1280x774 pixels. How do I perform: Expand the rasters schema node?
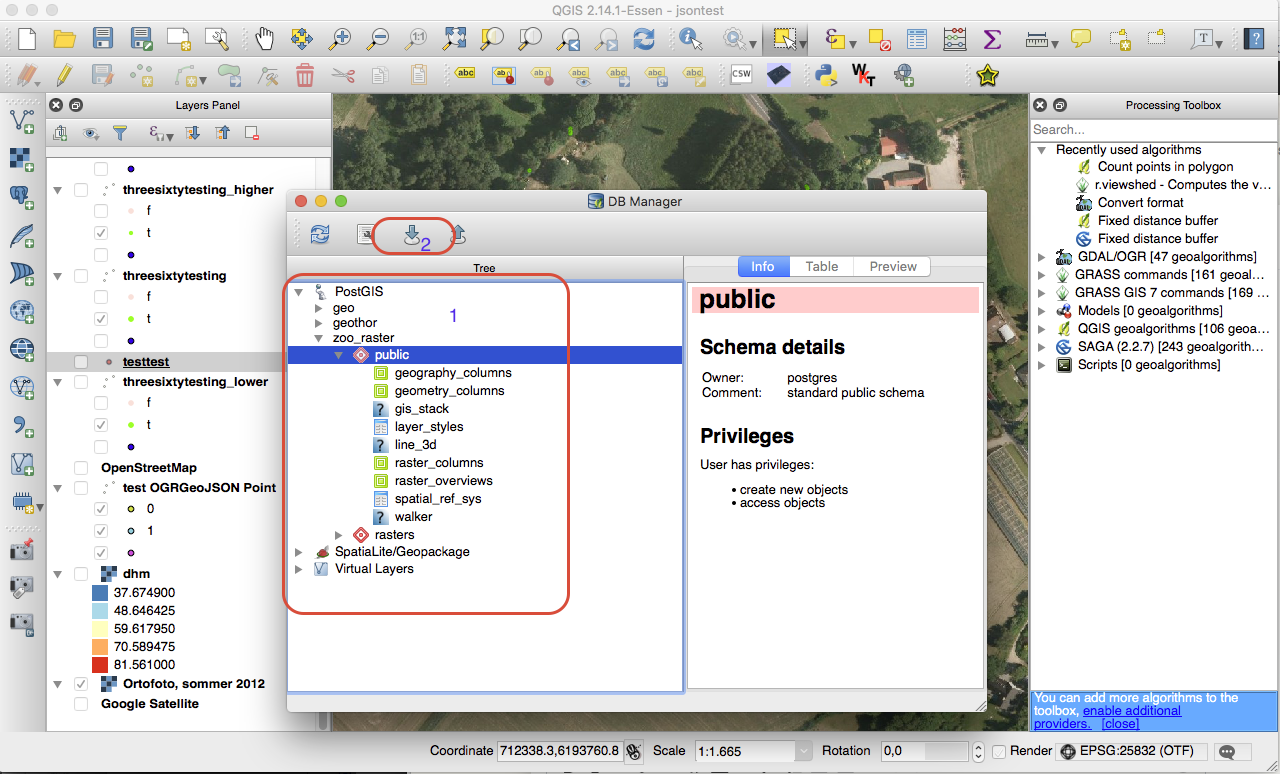(x=339, y=535)
